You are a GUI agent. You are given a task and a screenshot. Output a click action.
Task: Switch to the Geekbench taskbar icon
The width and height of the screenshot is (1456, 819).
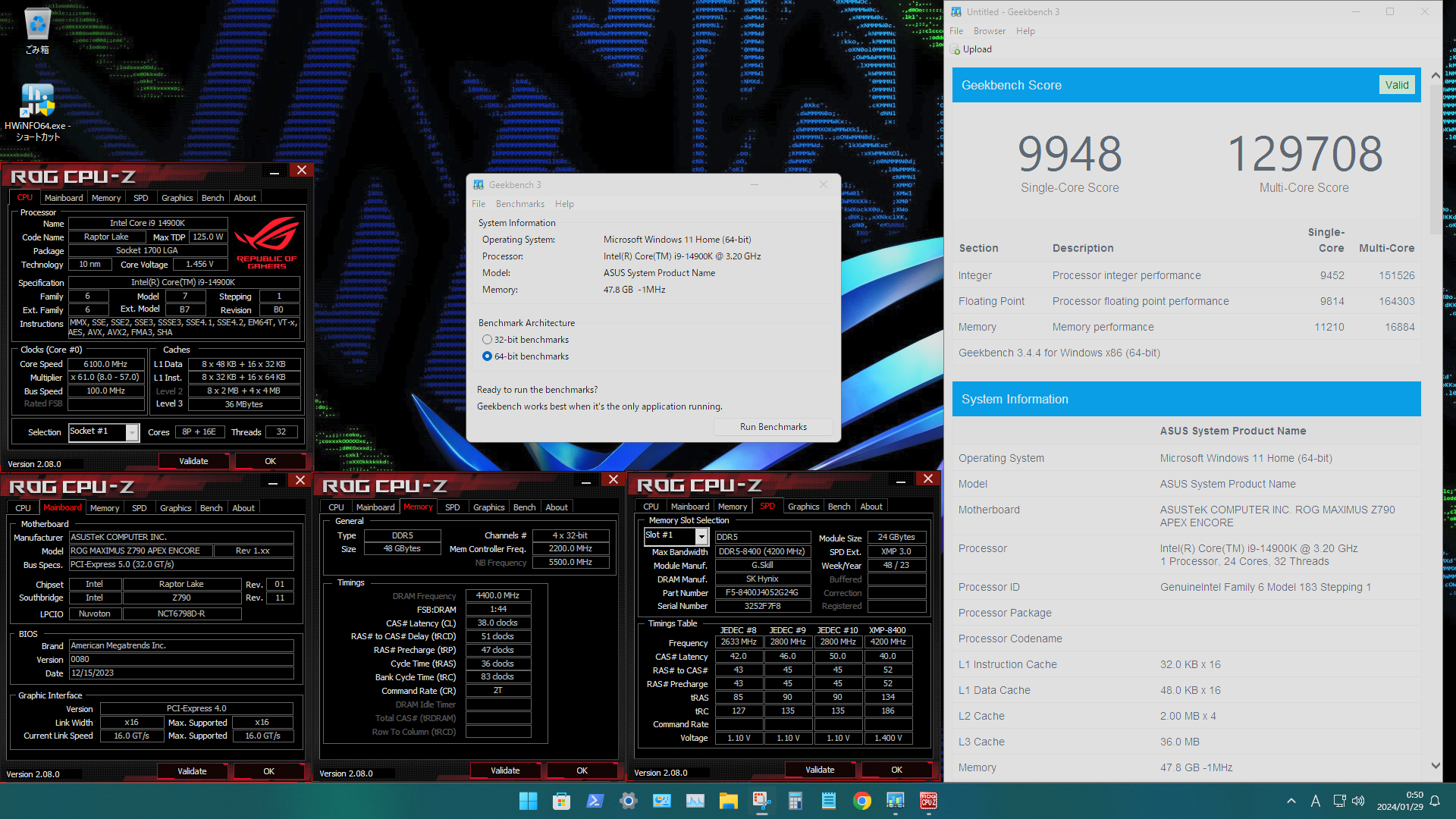pyautogui.click(x=895, y=801)
